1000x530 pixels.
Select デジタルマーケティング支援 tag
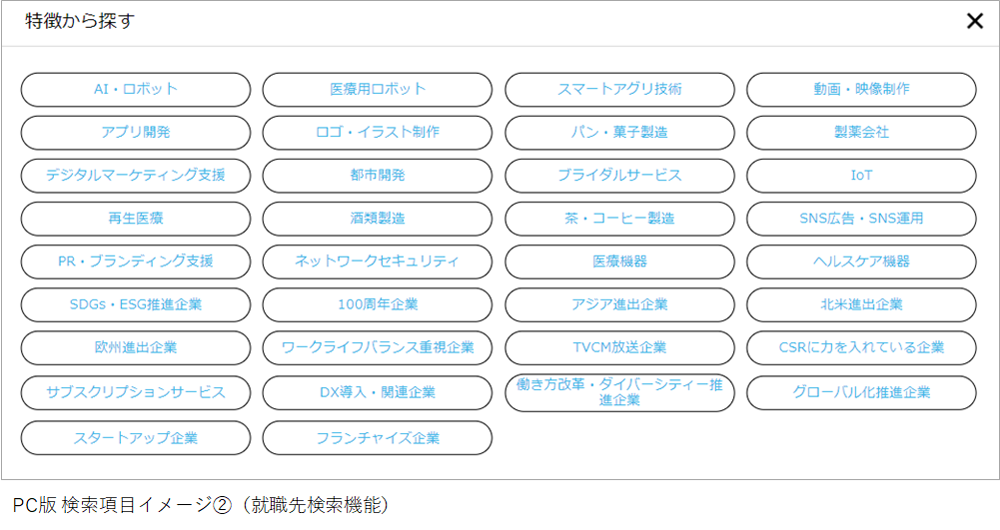[136, 175]
